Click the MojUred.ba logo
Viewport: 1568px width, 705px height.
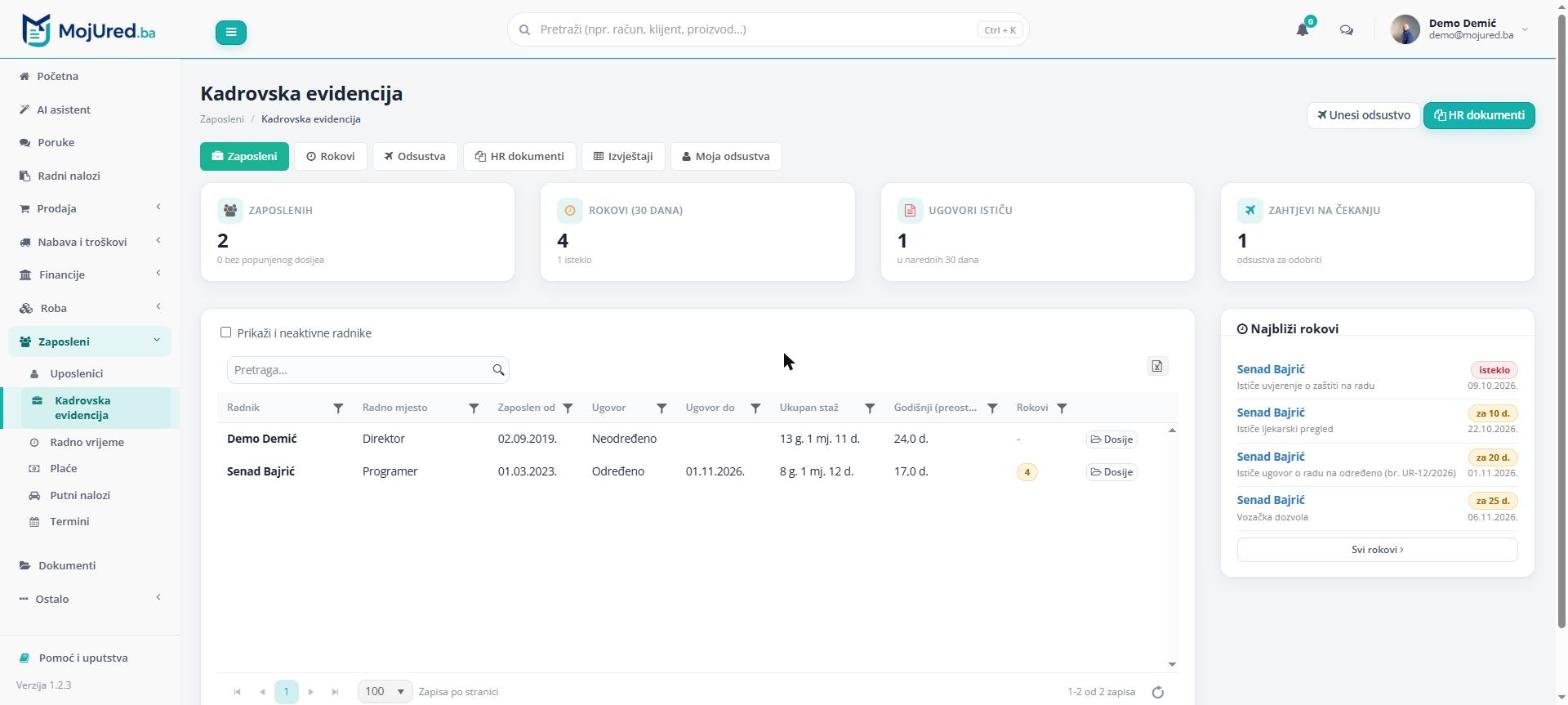coord(88,30)
